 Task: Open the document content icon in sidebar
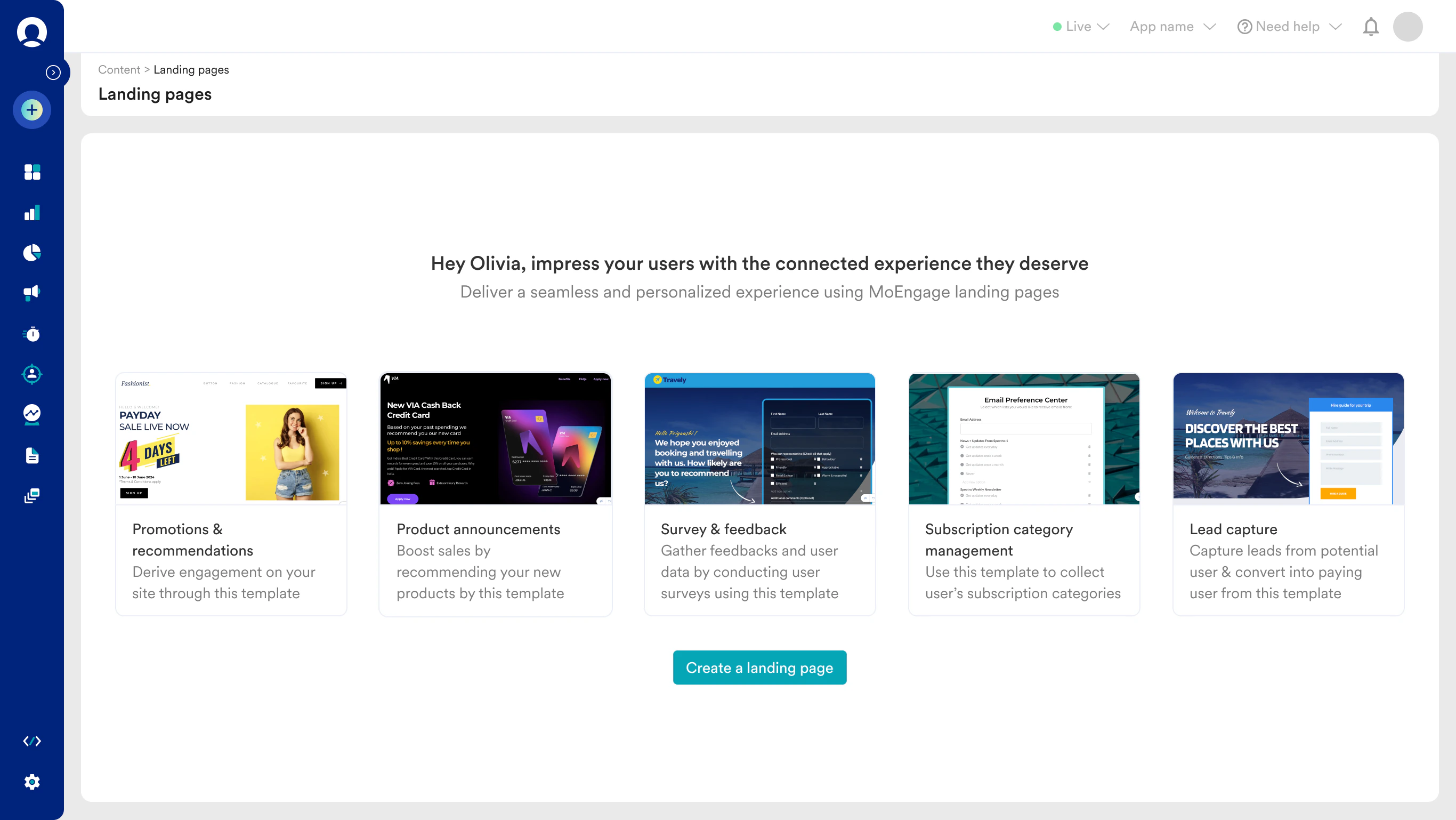click(31, 455)
